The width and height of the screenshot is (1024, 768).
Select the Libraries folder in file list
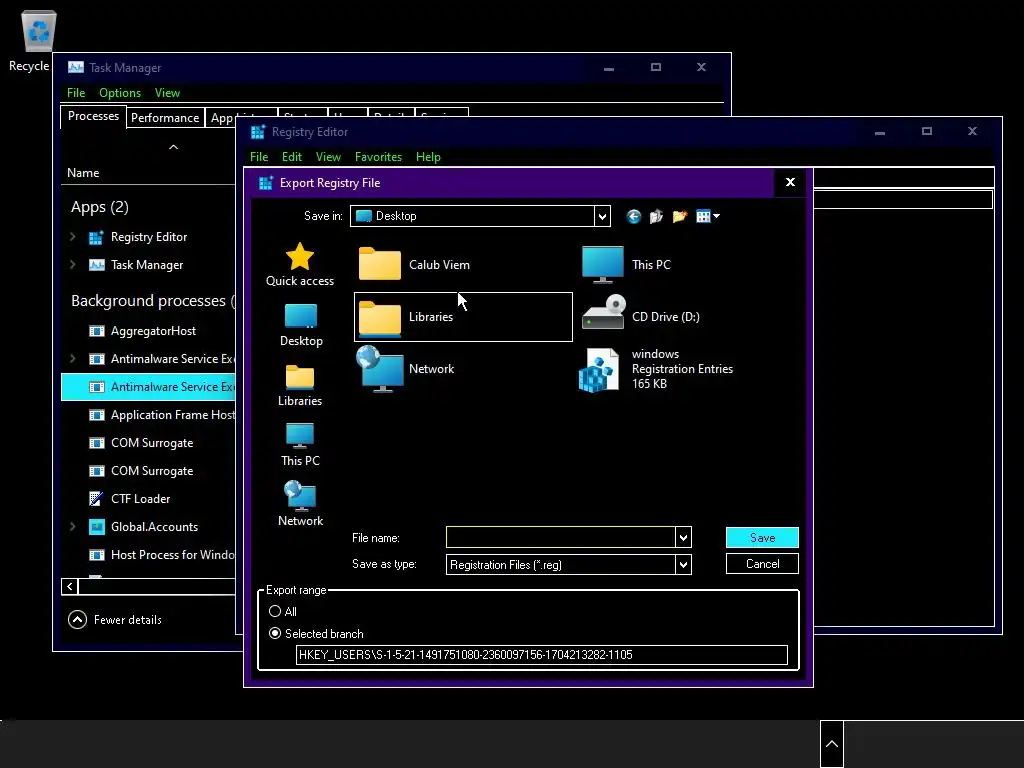coord(463,317)
